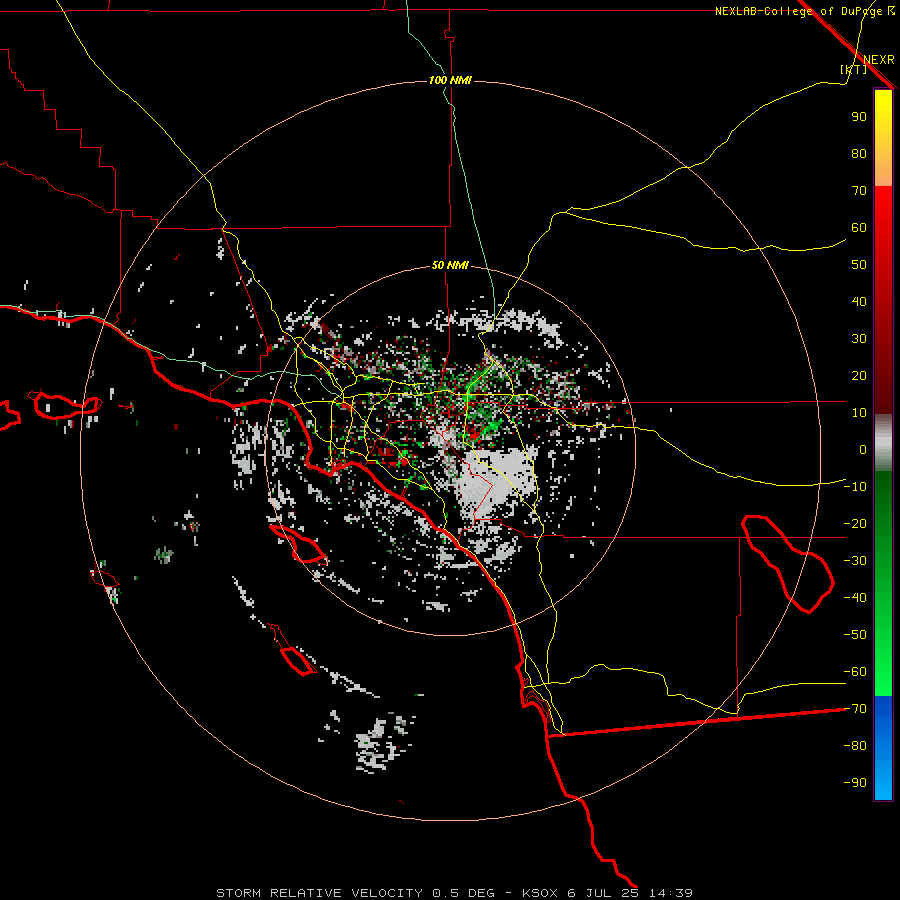Click the 80 value on the color scale
This screenshot has height=900, width=900.
click(x=859, y=153)
